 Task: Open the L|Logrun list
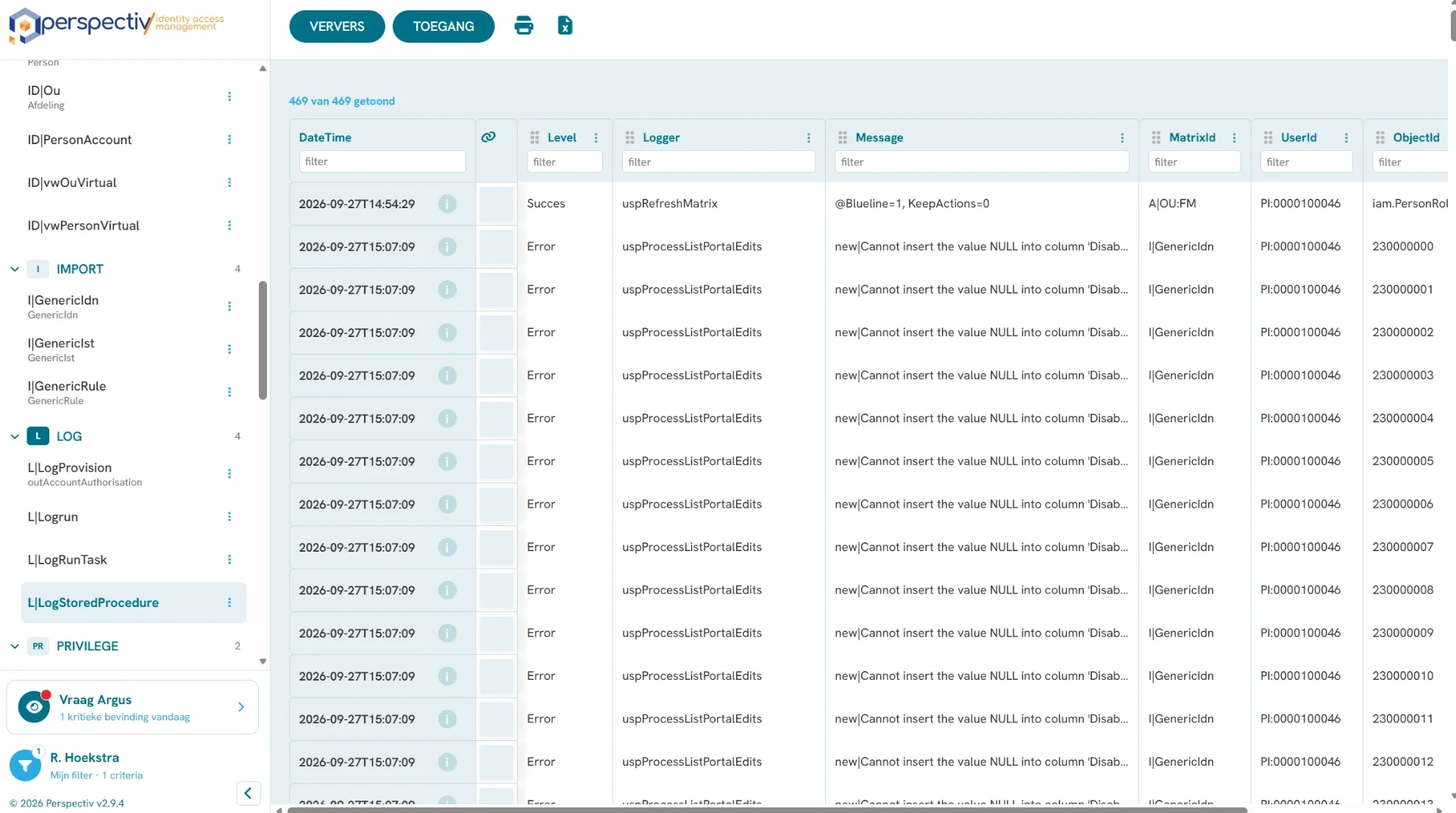(53, 516)
